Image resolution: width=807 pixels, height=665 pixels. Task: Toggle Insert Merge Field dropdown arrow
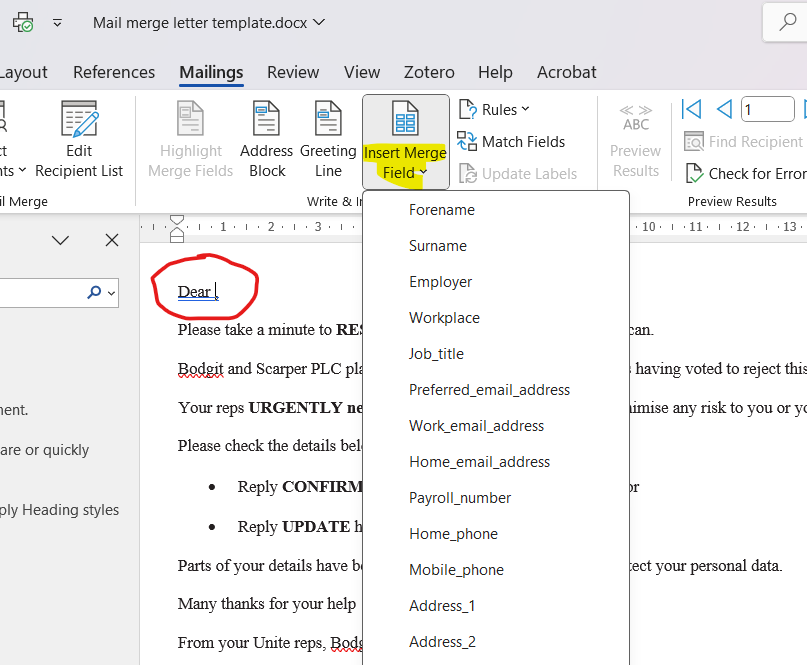[x=423, y=172]
